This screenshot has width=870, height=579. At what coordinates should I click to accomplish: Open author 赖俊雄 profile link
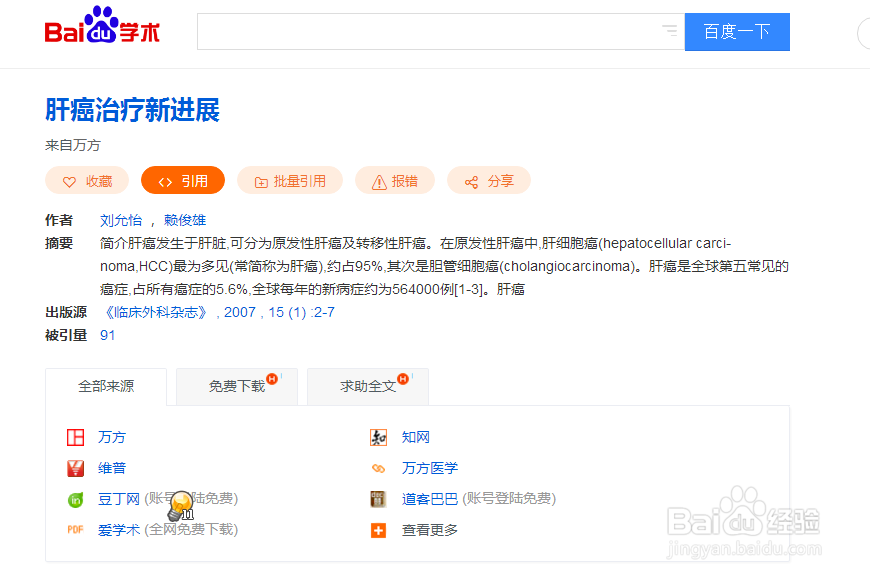point(185,220)
